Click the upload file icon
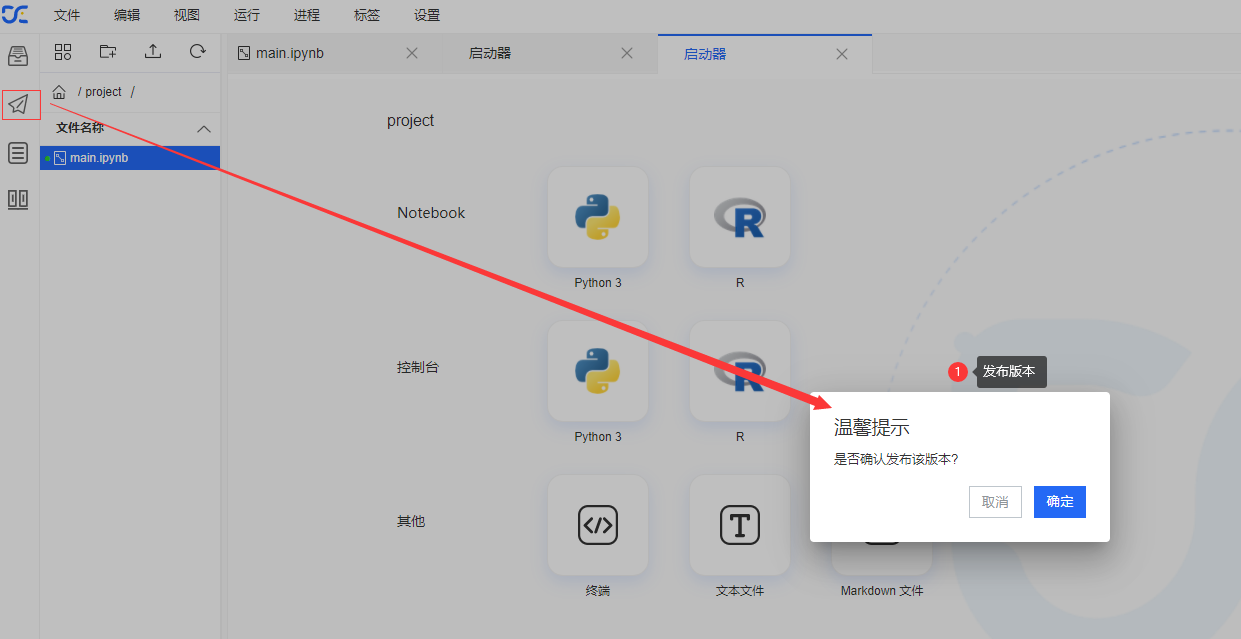The height and width of the screenshot is (639, 1241). 153,52
